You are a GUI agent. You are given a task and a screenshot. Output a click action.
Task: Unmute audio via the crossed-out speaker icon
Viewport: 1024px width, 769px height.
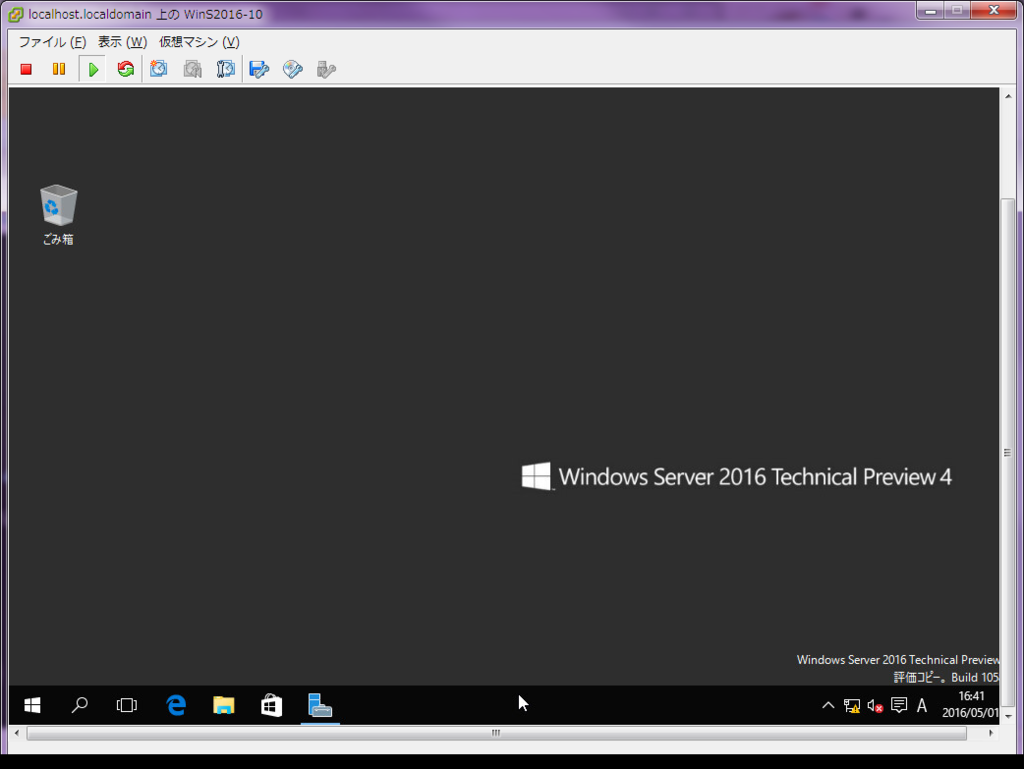pos(873,705)
